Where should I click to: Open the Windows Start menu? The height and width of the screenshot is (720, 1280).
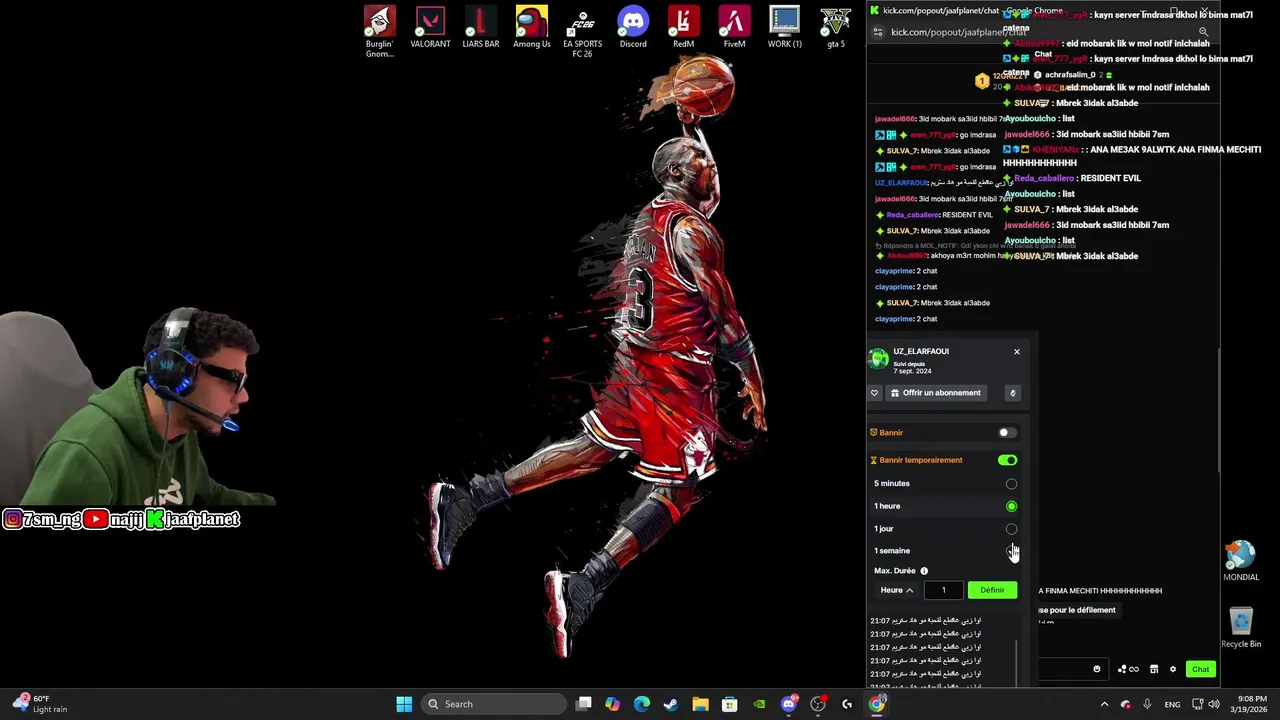point(404,704)
